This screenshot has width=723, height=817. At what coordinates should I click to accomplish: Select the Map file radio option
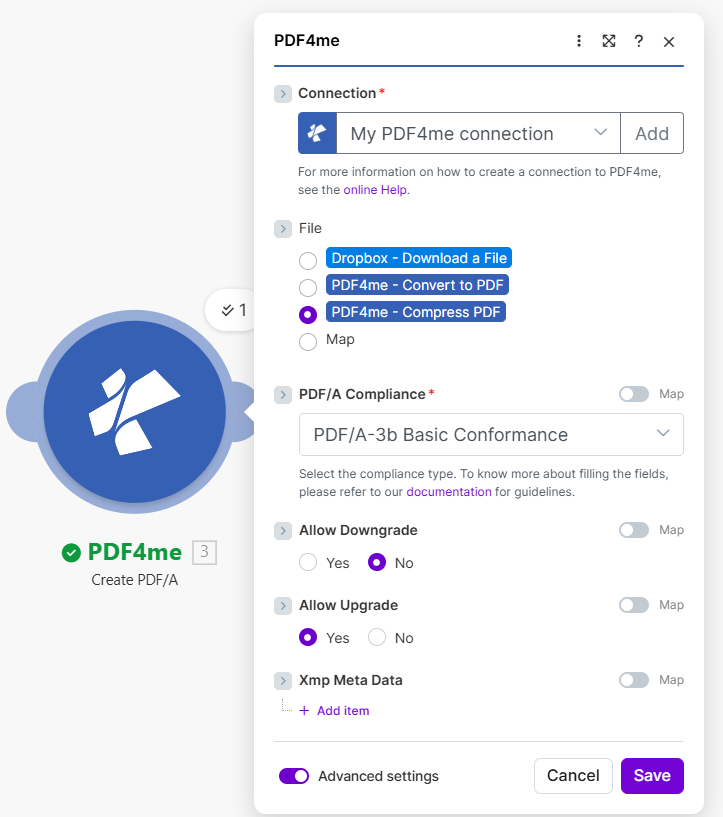tap(308, 342)
